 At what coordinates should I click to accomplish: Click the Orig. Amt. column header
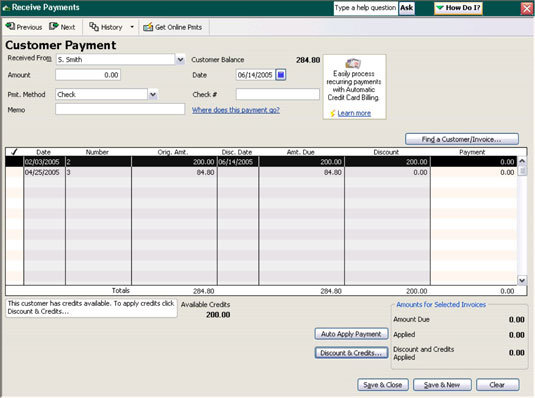point(173,152)
